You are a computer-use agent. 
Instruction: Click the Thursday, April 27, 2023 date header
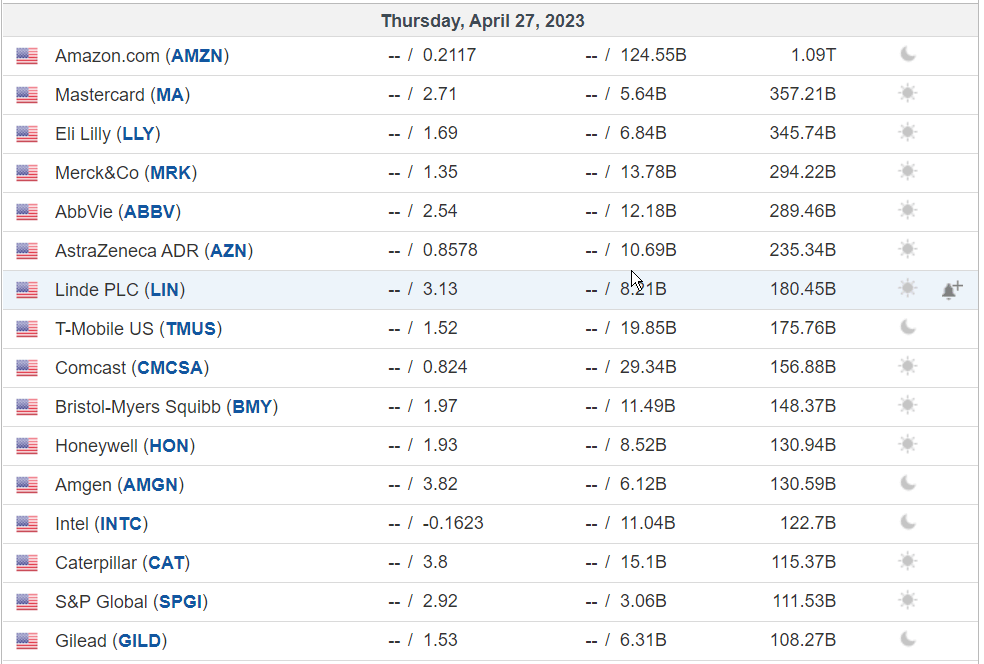[x=483, y=21]
